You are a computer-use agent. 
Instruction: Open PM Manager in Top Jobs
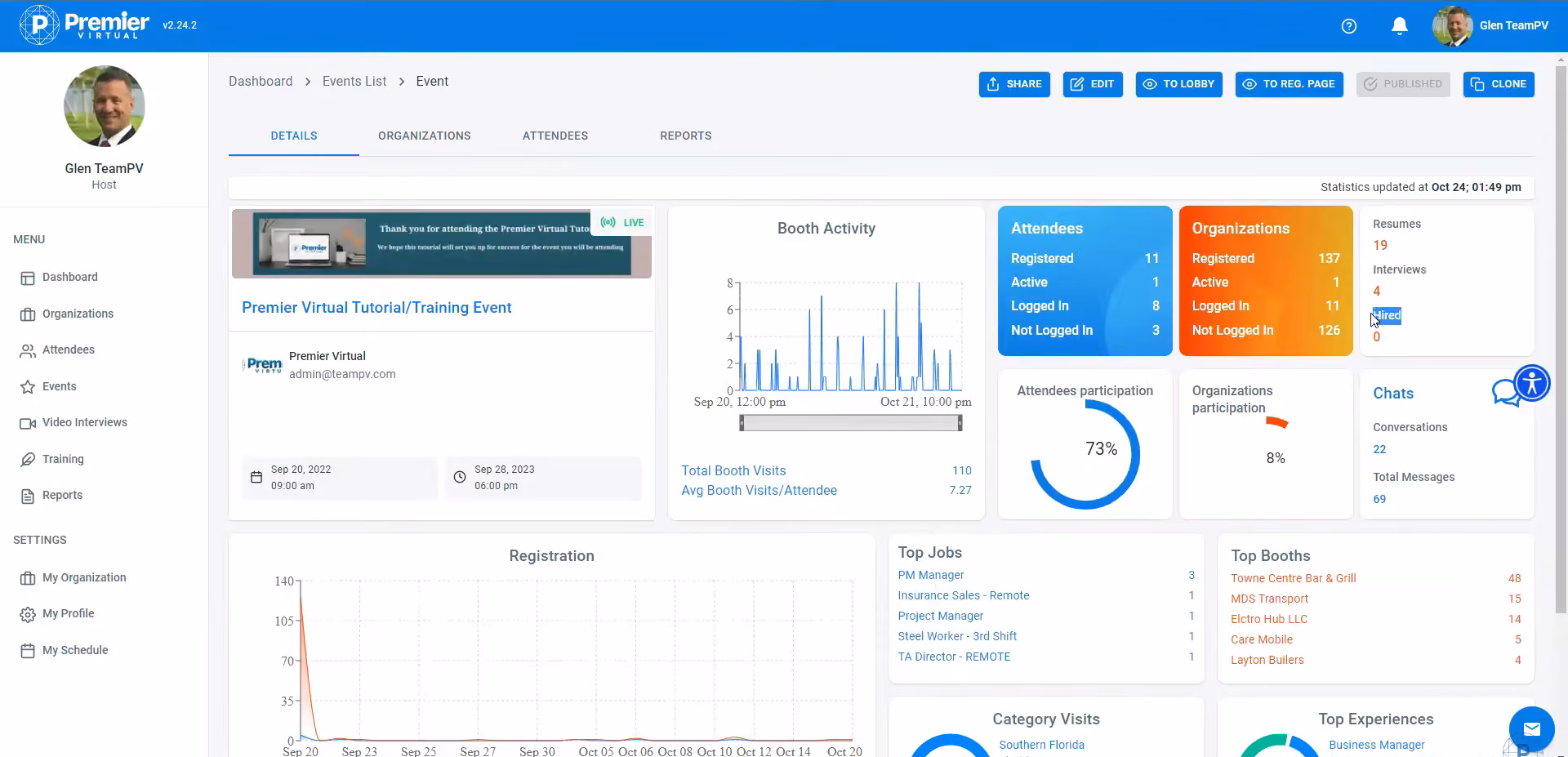[931, 576]
